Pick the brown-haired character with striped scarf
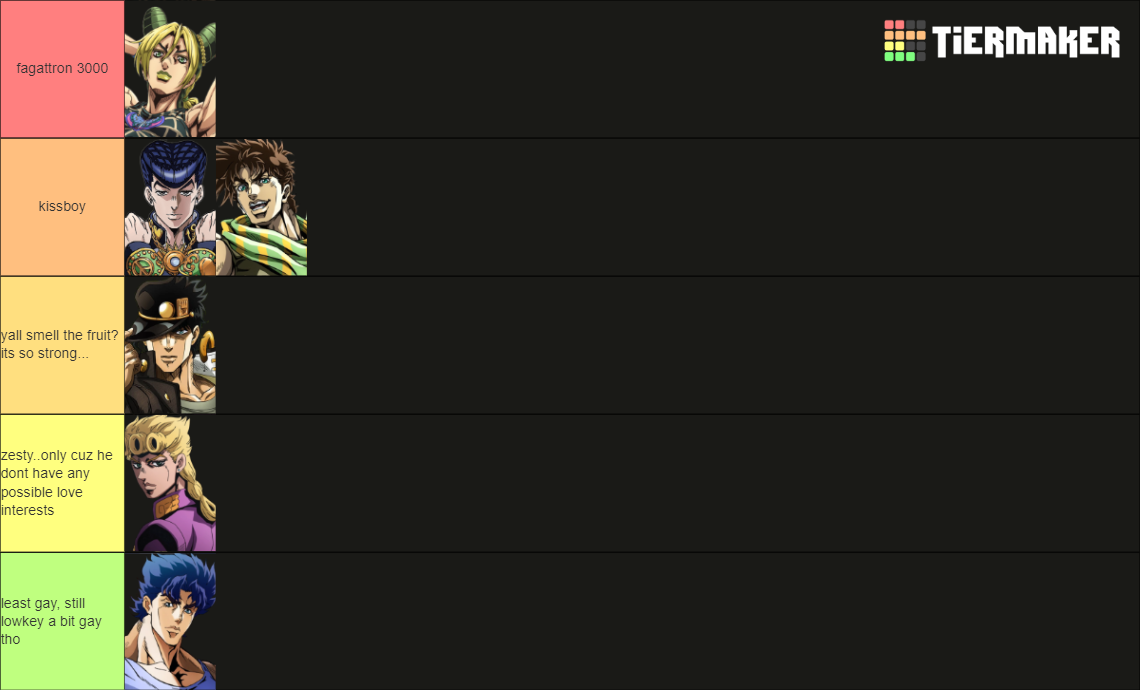1140x690 pixels. coord(262,207)
